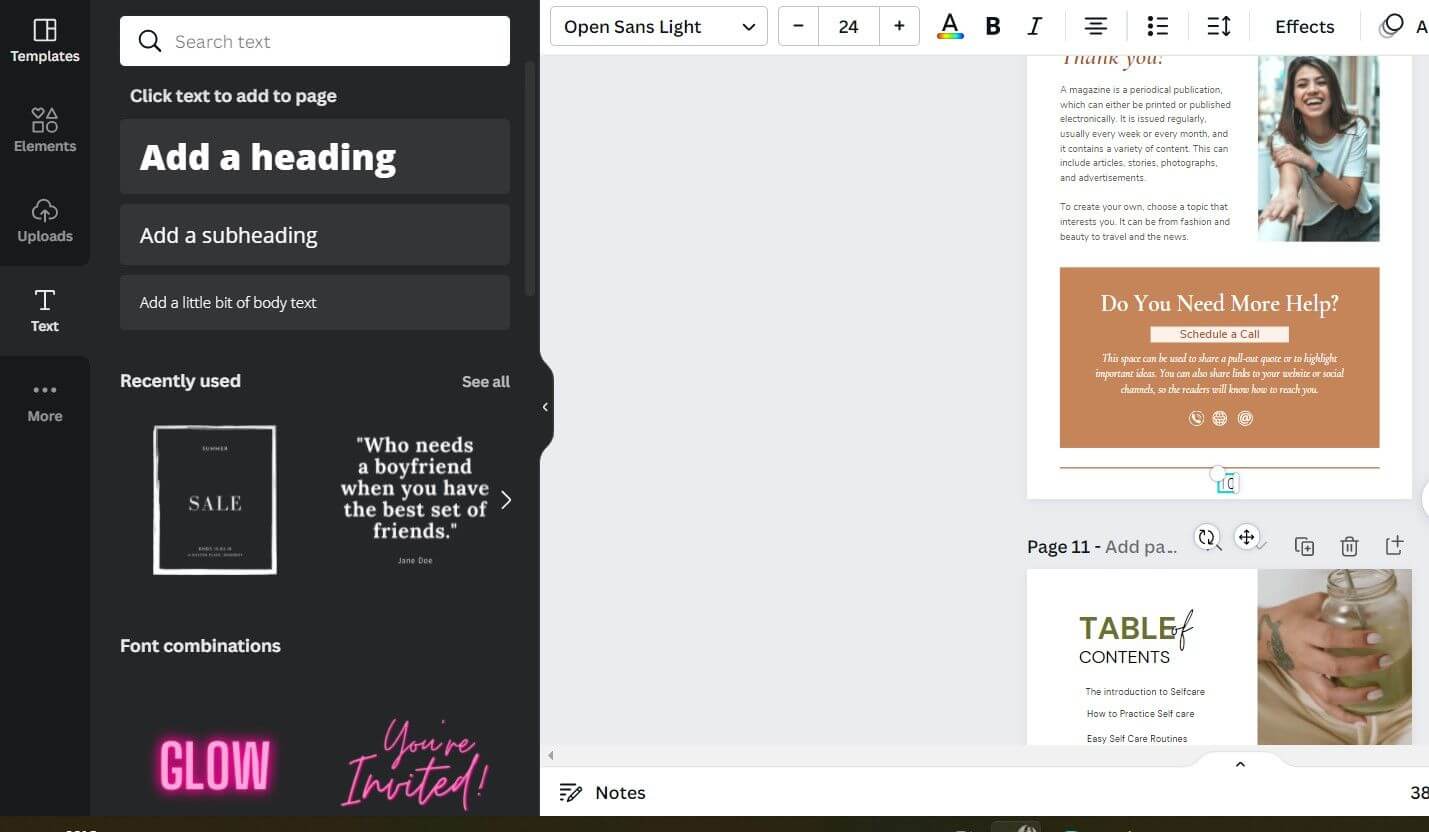Image resolution: width=1429 pixels, height=832 pixels.
Task: Open the More sidebar menu
Action: click(x=44, y=400)
